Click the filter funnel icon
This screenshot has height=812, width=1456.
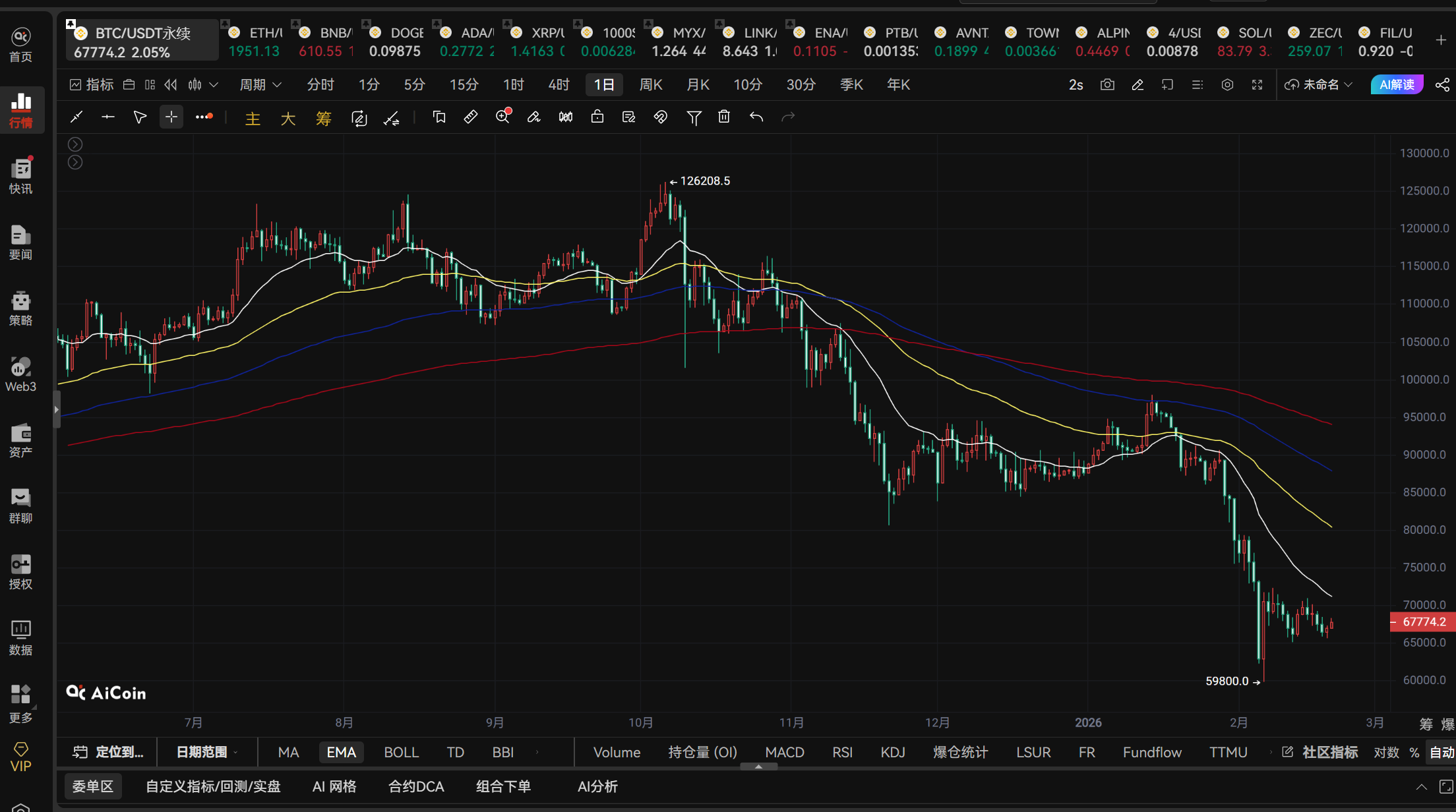click(x=693, y=117)
